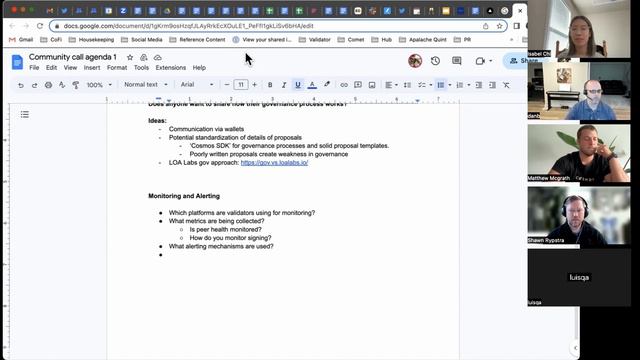The image size is (640, 360).
Task: Move the document to a folder
Action: pyautogui.click(x=144, y=58)
